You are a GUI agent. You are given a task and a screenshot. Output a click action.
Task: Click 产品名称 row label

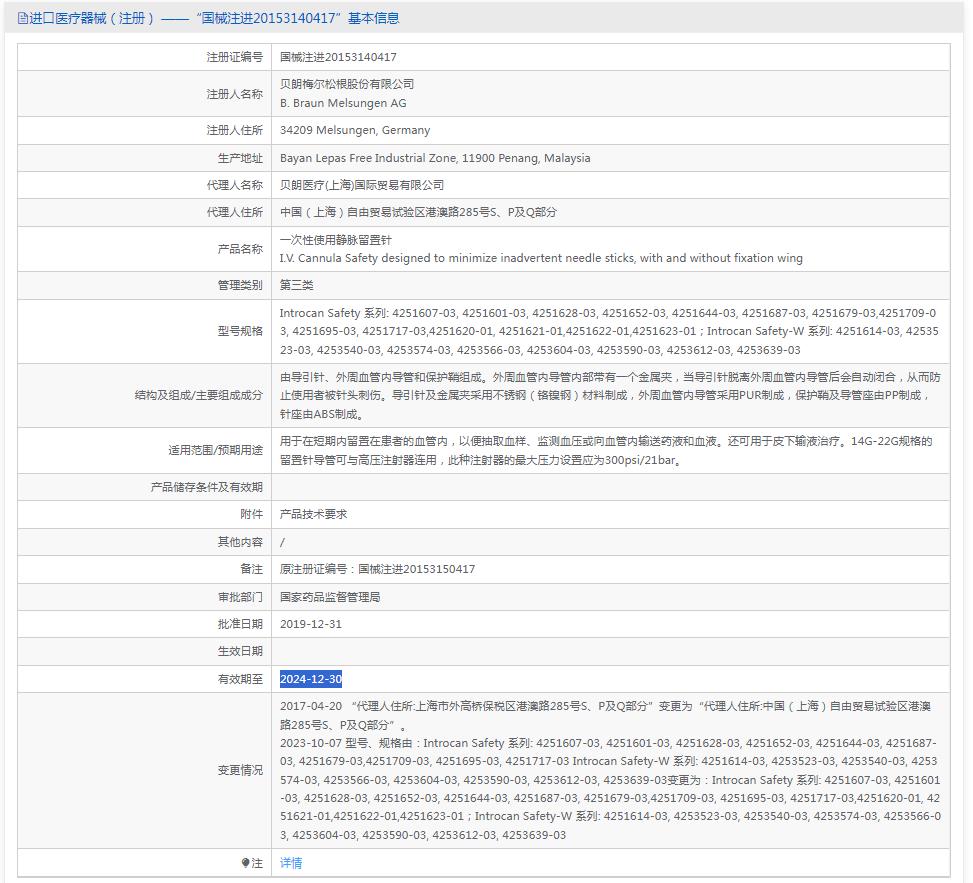[240, 249]
